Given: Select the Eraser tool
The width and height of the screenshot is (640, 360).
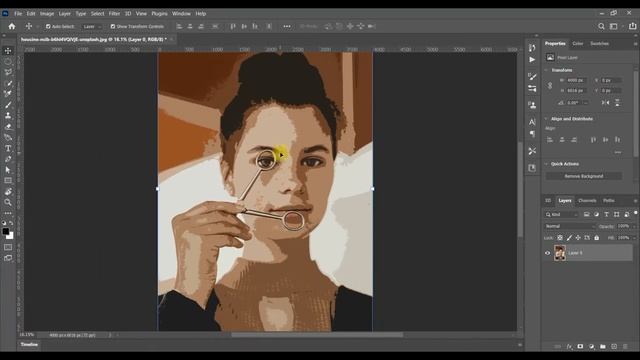Looking at the screenshot, I should click(x=8, y=127).
